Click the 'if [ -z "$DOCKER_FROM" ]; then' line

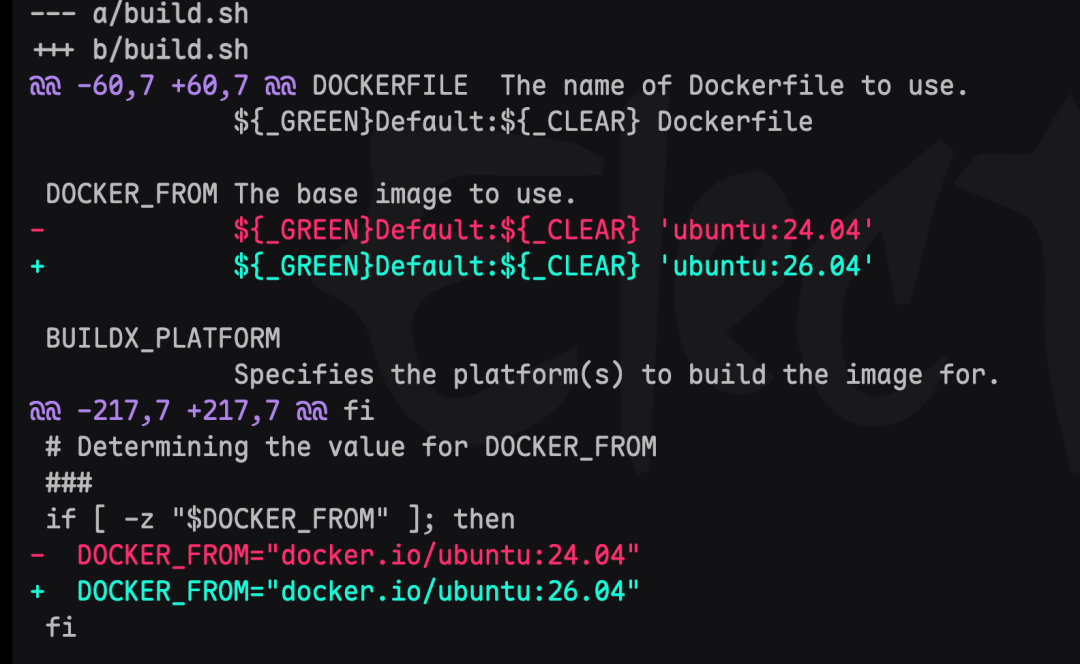(280, 519)
